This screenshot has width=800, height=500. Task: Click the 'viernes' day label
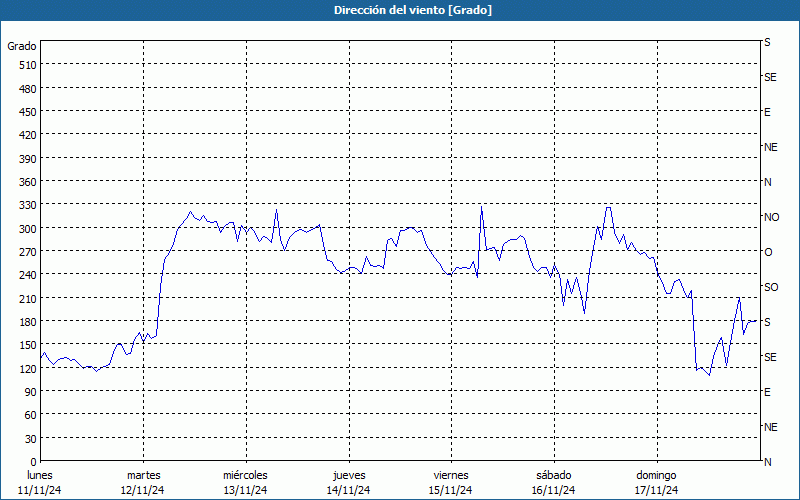coord(451,475)
